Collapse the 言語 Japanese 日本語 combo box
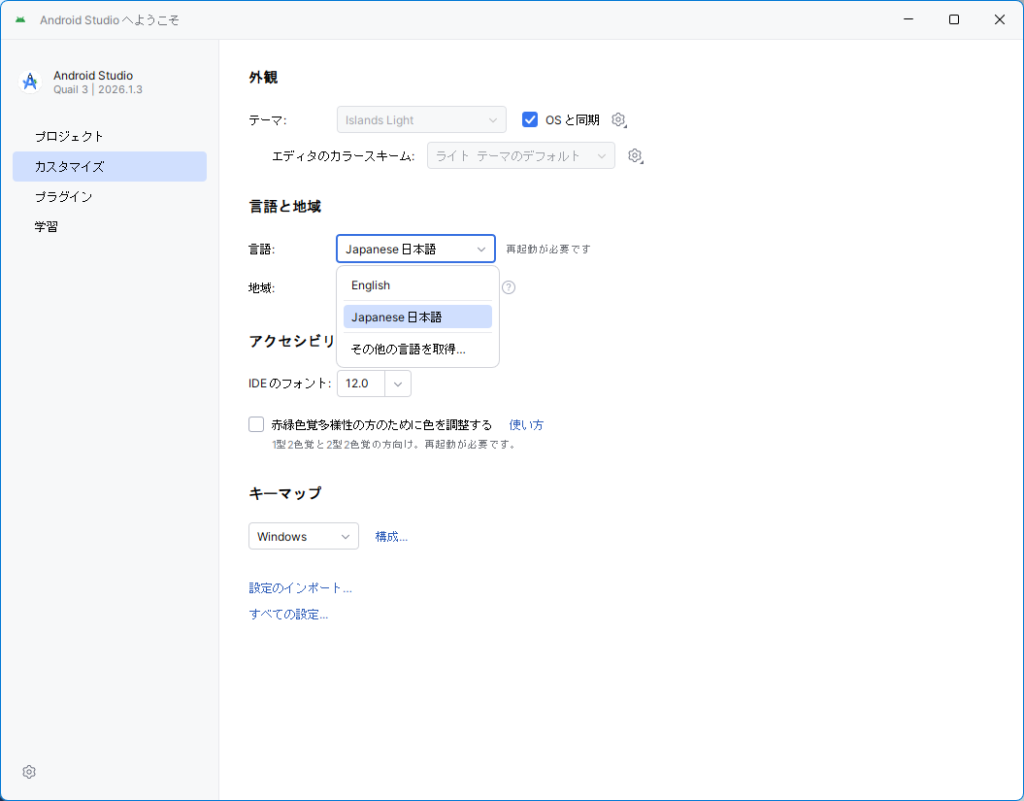The width and height of the screenshot is (1024, 801). coord(416,249)
